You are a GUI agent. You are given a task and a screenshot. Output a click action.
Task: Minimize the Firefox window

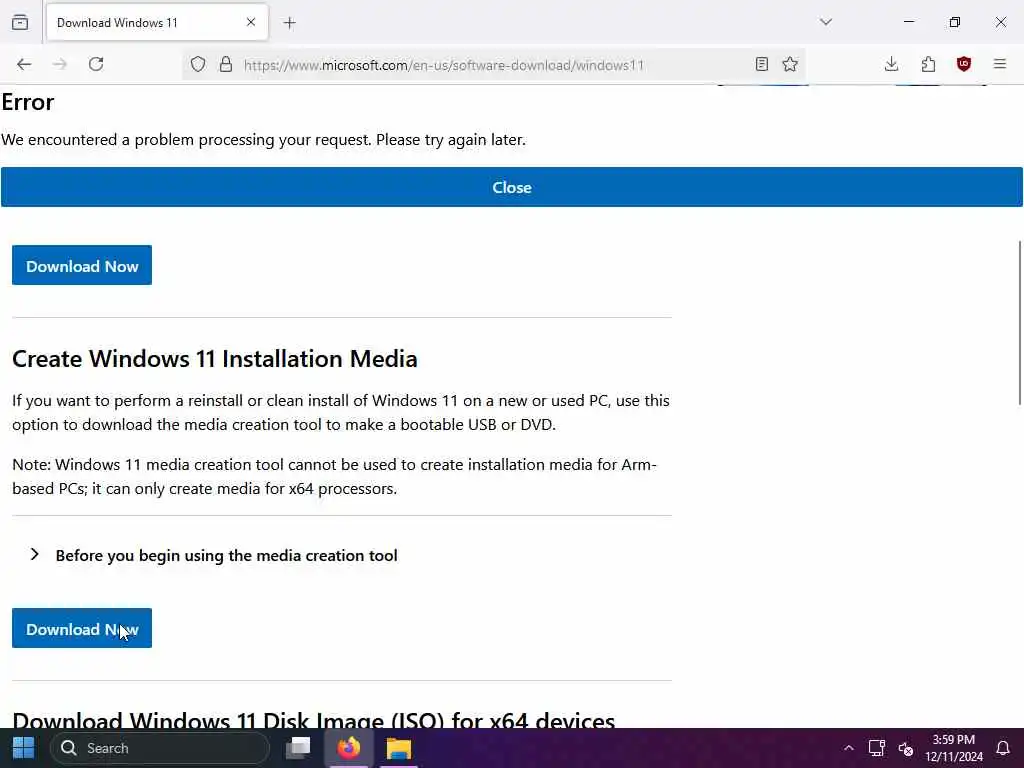(908, 22)
